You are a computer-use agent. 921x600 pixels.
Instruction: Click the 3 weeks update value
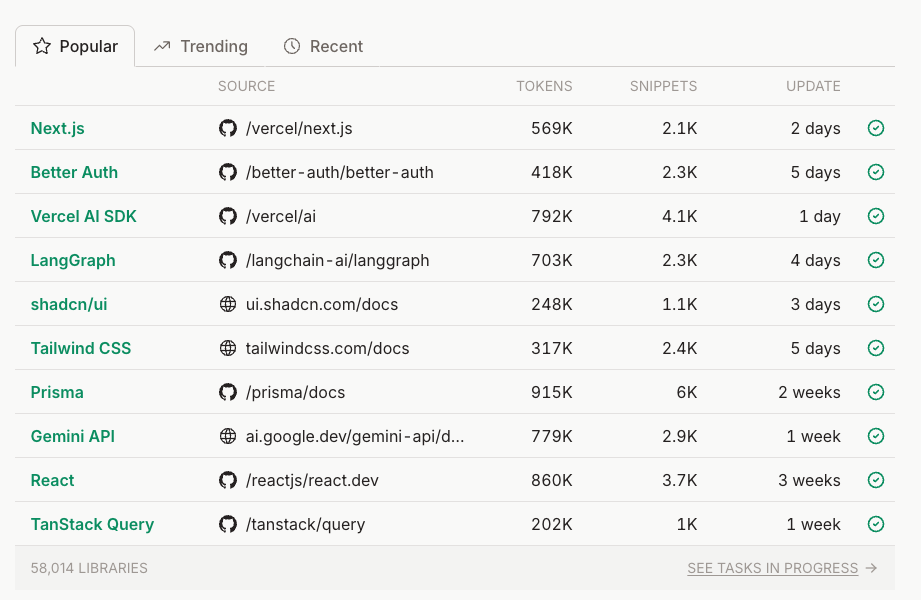[809, 481]
